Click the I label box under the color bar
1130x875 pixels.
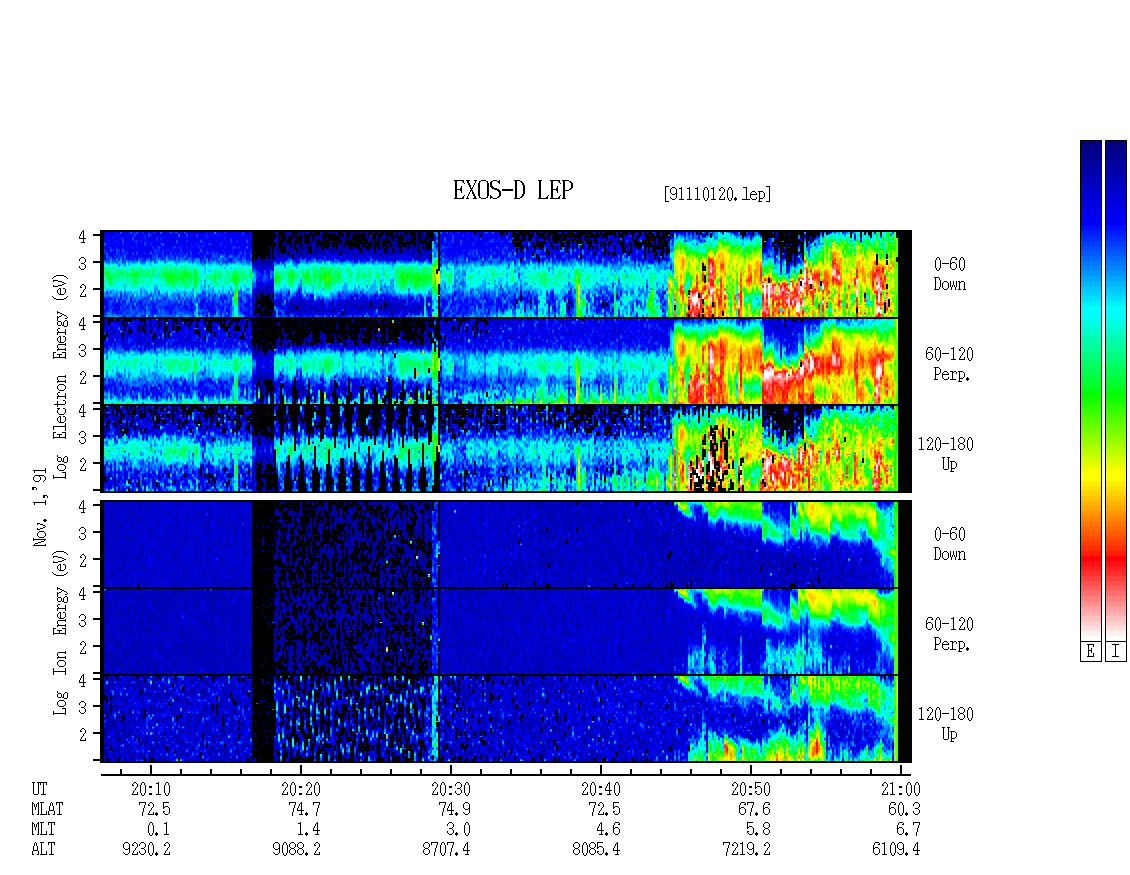[x=1116, y=651]
